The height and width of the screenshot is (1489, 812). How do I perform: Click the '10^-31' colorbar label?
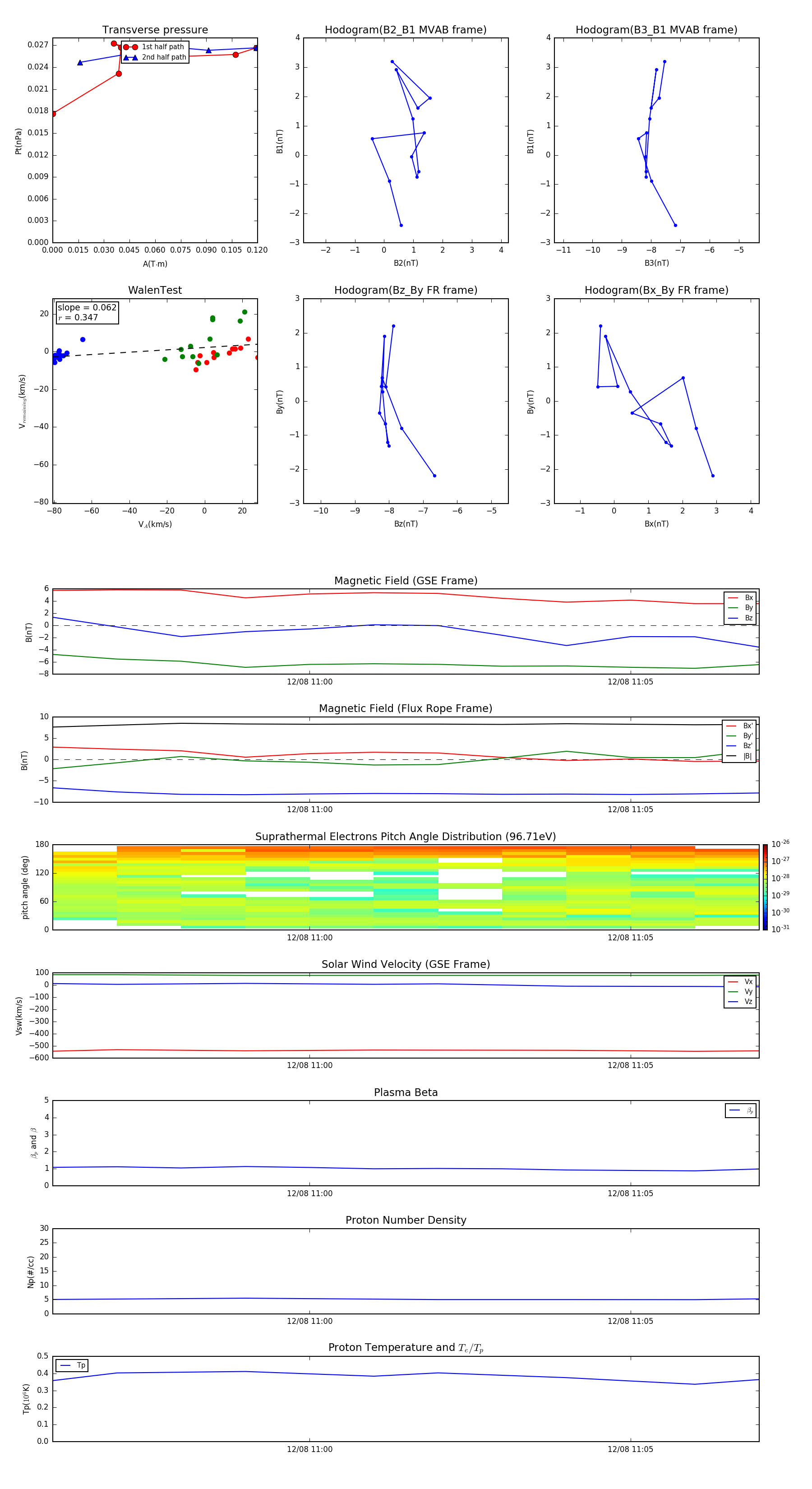[x=780, y=929]
